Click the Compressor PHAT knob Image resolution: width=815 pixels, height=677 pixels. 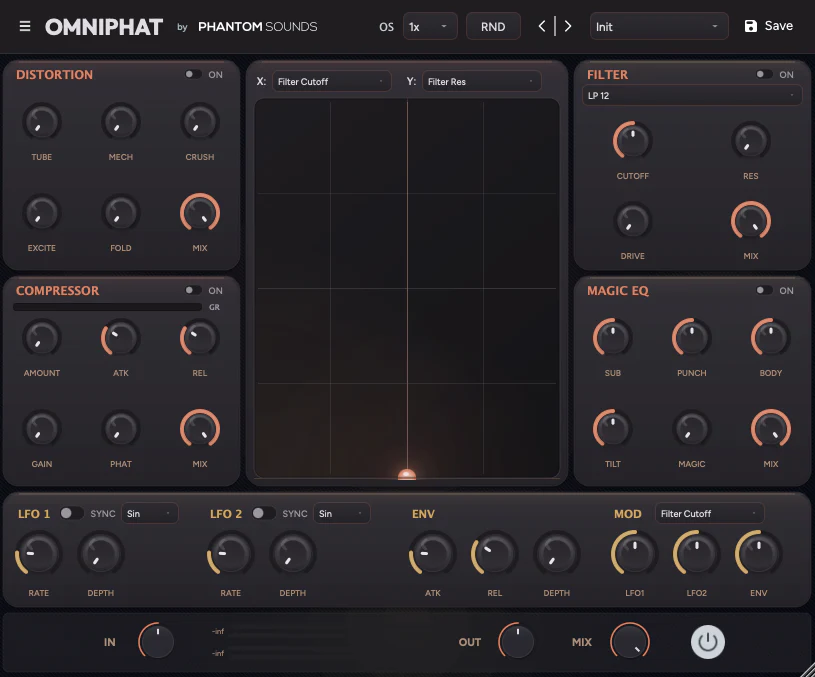point(120,429)
